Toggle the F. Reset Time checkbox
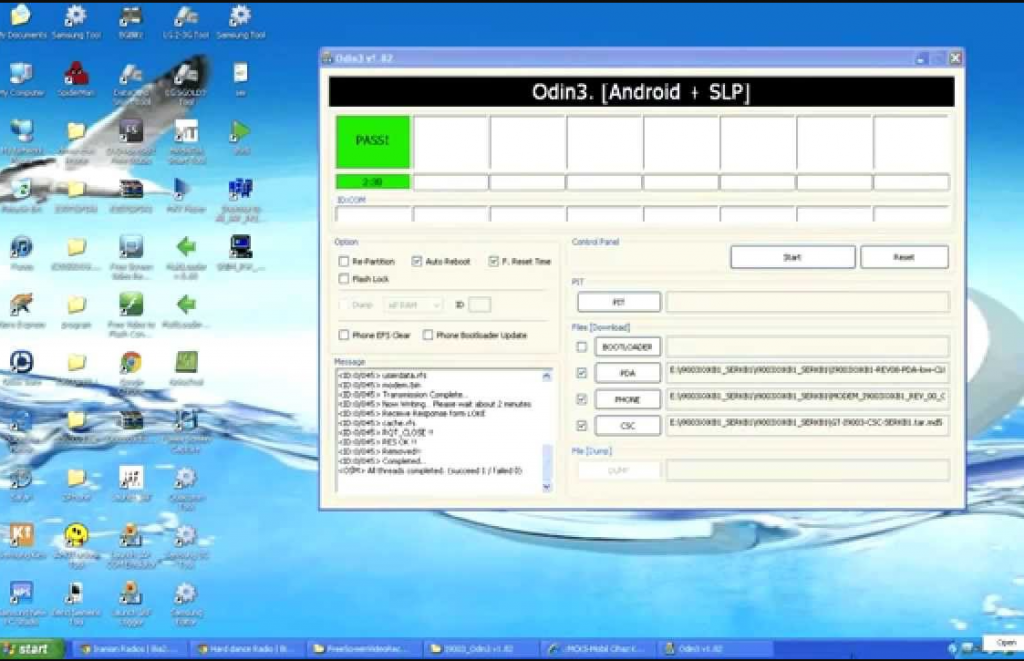This screenshot has width=1024, height=661. tap(494, 262)
